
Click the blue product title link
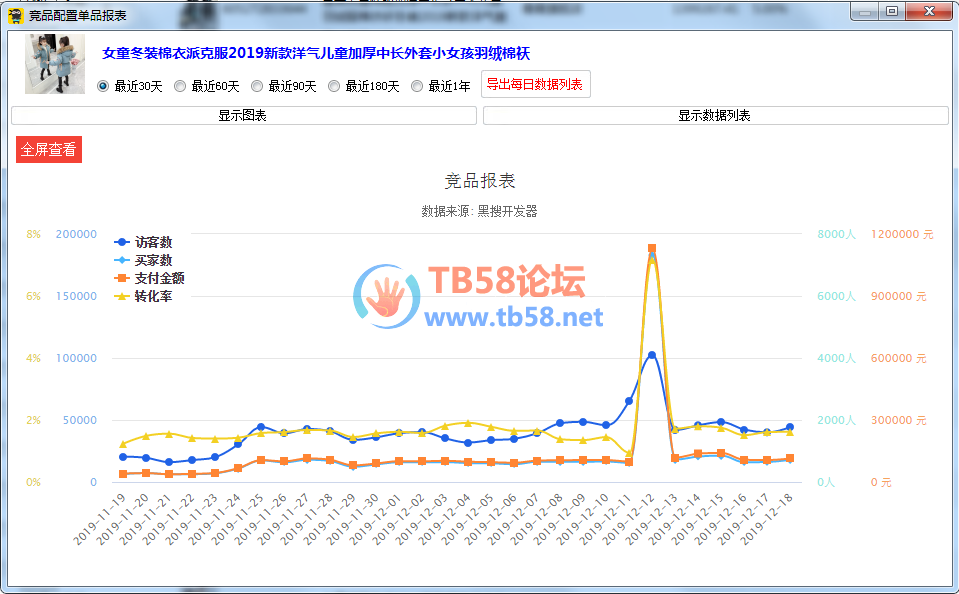point(329,53)
